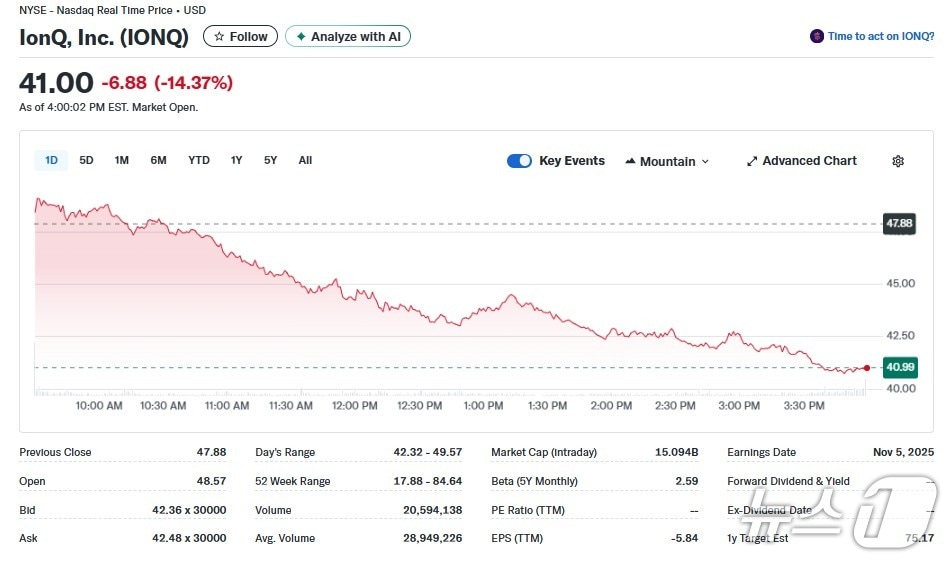Open chart settings gear icon

tap(897, 161)
